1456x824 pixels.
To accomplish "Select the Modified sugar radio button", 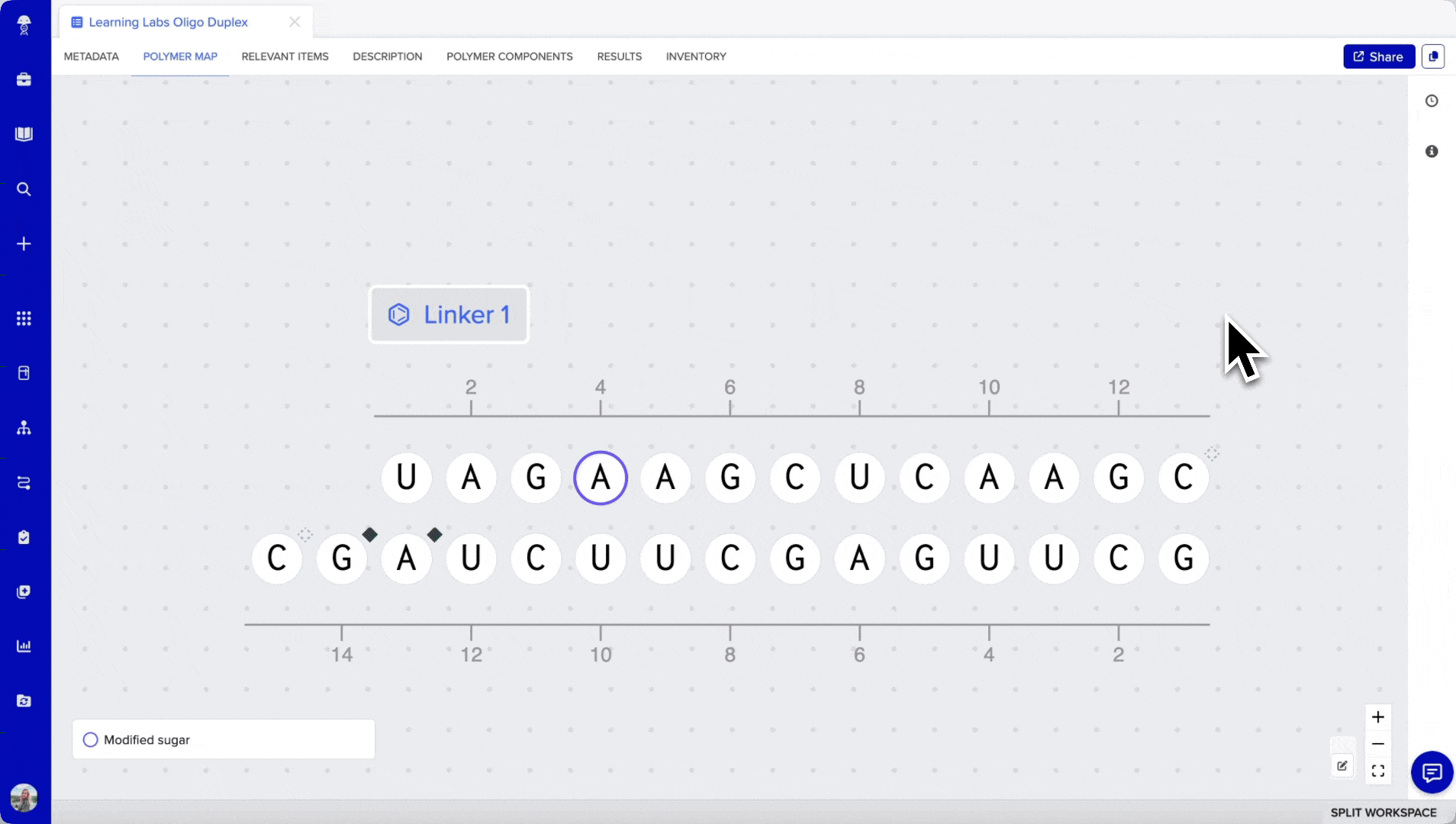I will pyautogui.click(x=89, y=739).
